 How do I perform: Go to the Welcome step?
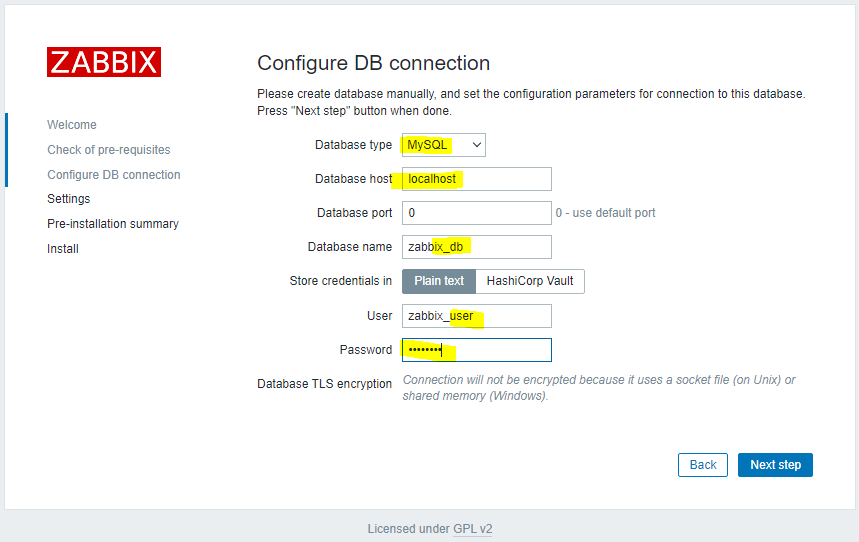[72, 125]
